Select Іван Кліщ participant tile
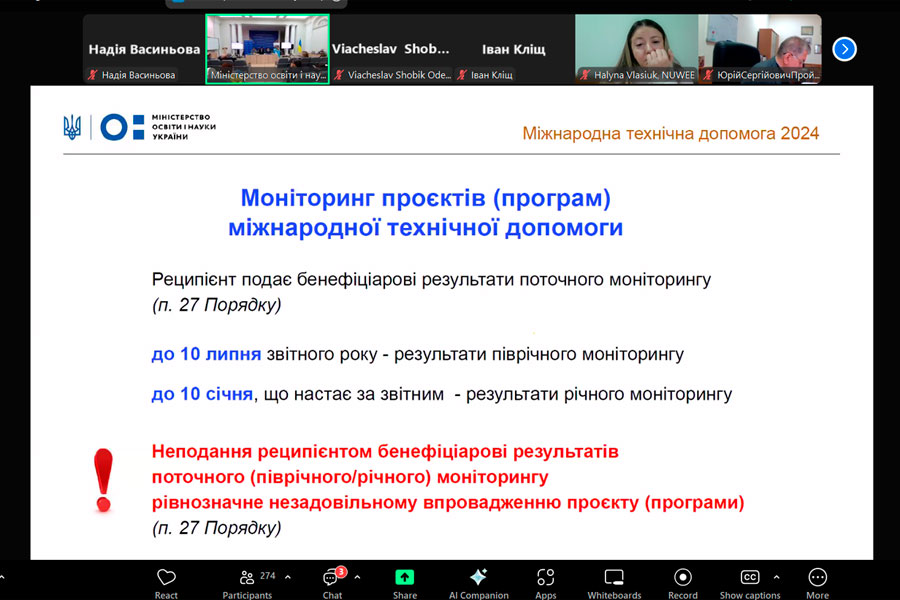The height and width of the screenshot is (600, 900). tap(513, 49)
